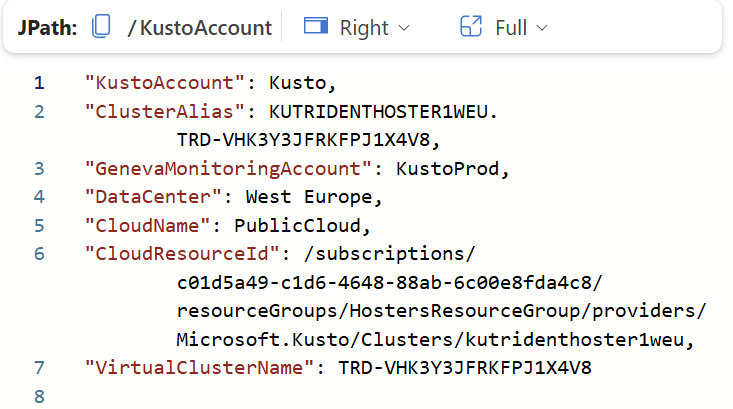Screen dimensions: 733x409
Task: Select the /KustoAccount JPath text
Action: coord(199,28)
